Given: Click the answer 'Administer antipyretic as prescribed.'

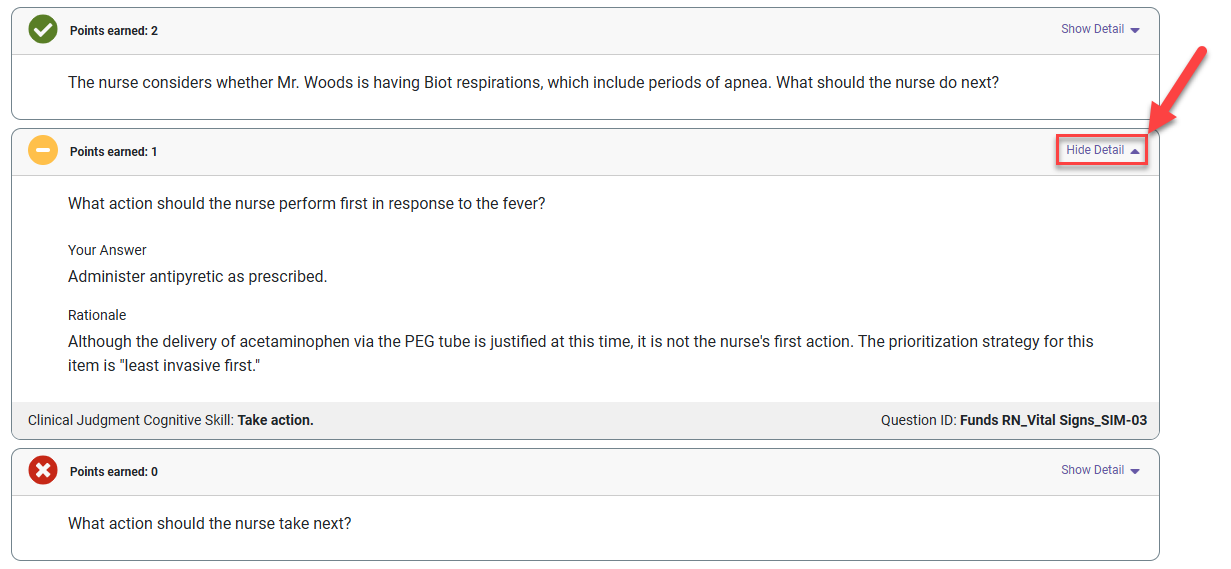Looking at the screenshot, I should point(198,277).
